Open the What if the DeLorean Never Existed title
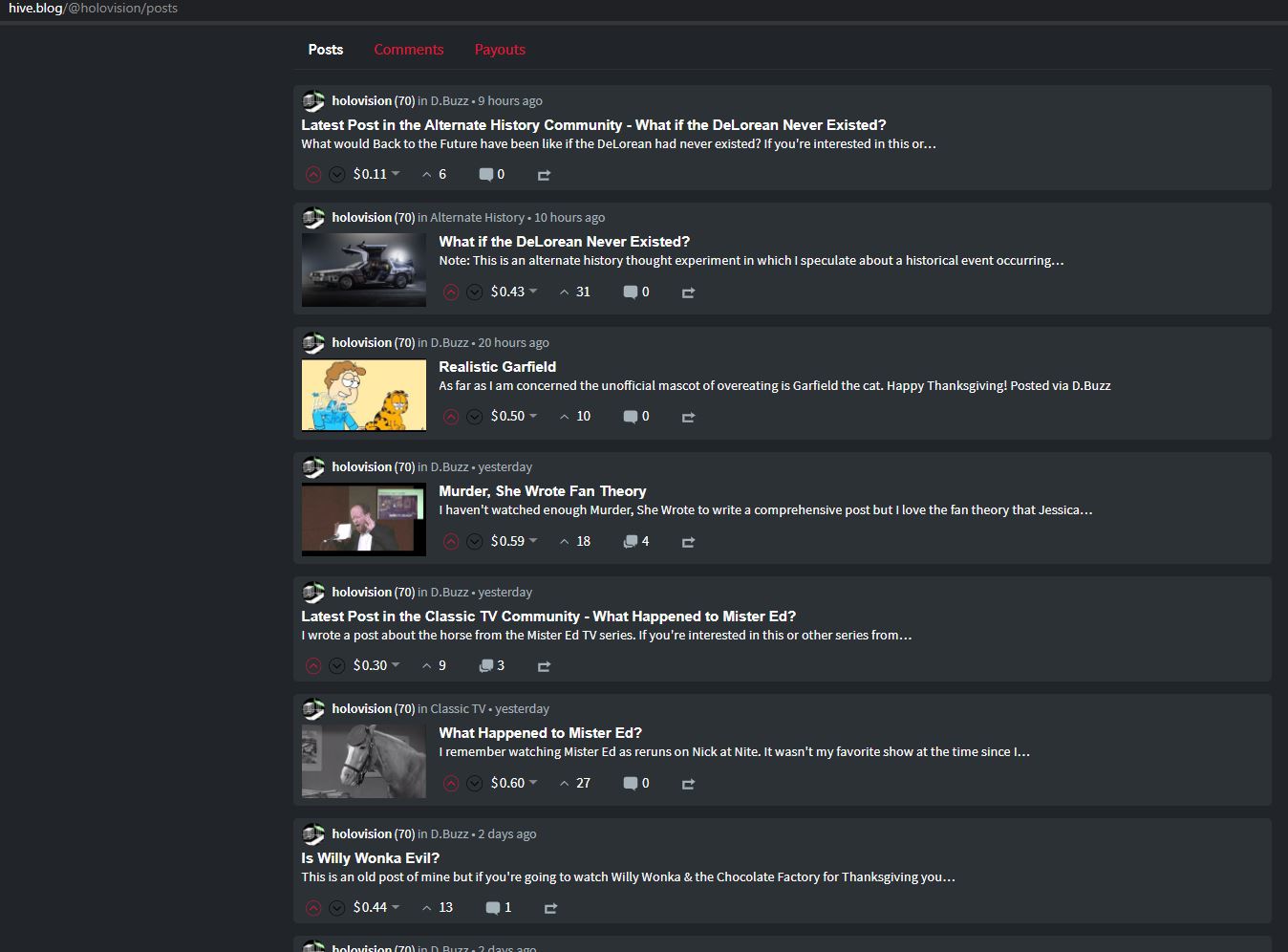The width and height of the screenshot is (1288, 952). pyautogui.click(x=564, y=242)
